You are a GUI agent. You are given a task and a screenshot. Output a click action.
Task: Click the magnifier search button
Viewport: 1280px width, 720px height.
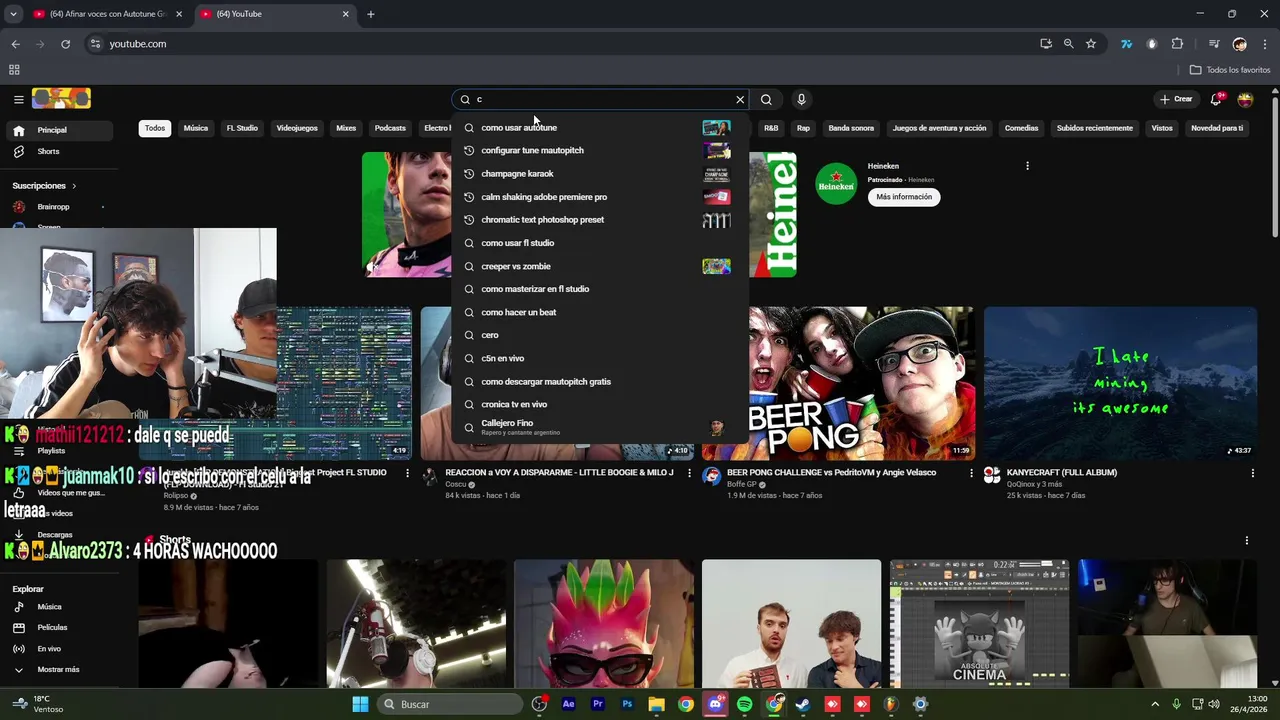tap(766, 99)
